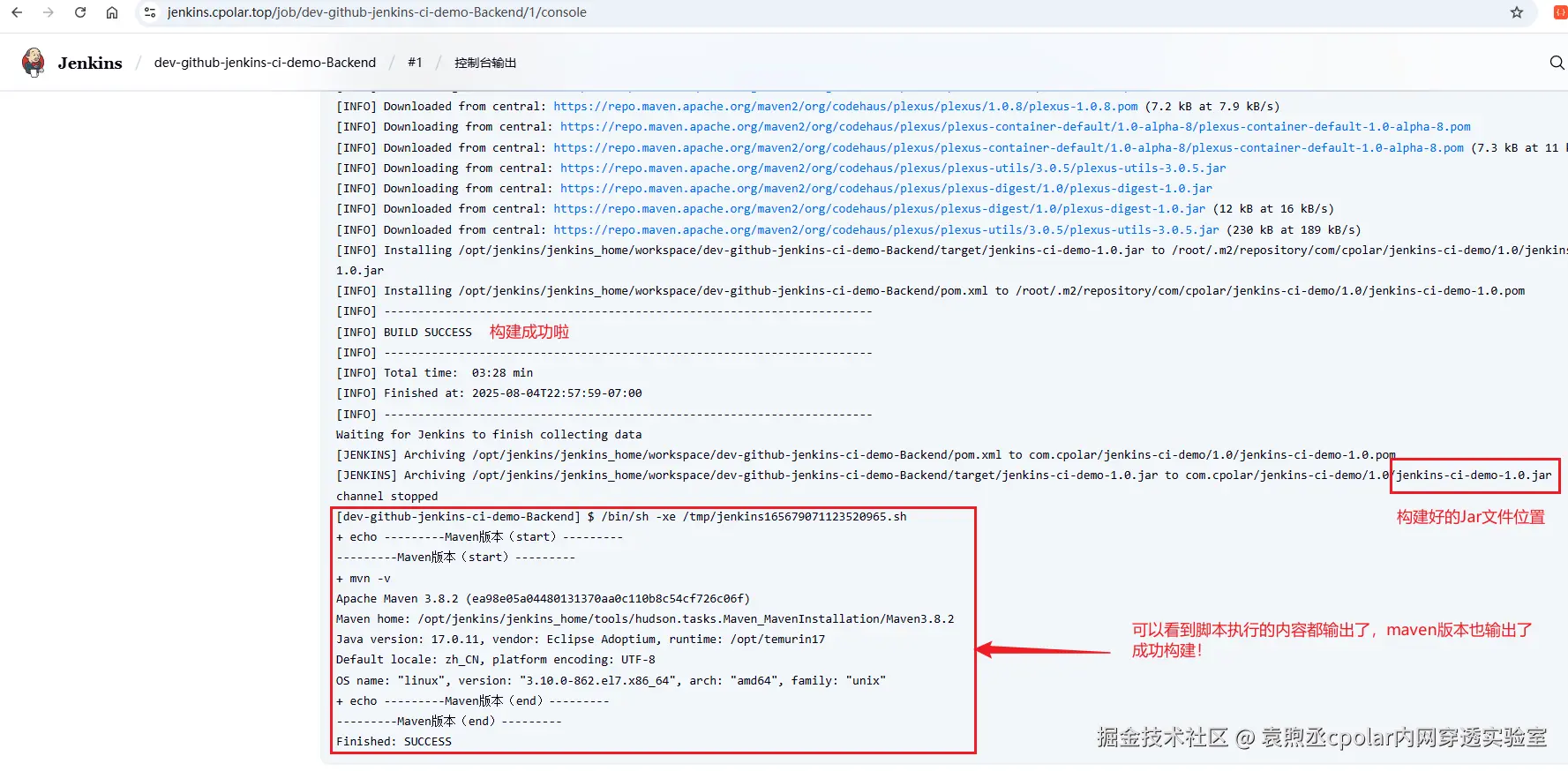Select the Installing pom.xml log line

(930, 291)
